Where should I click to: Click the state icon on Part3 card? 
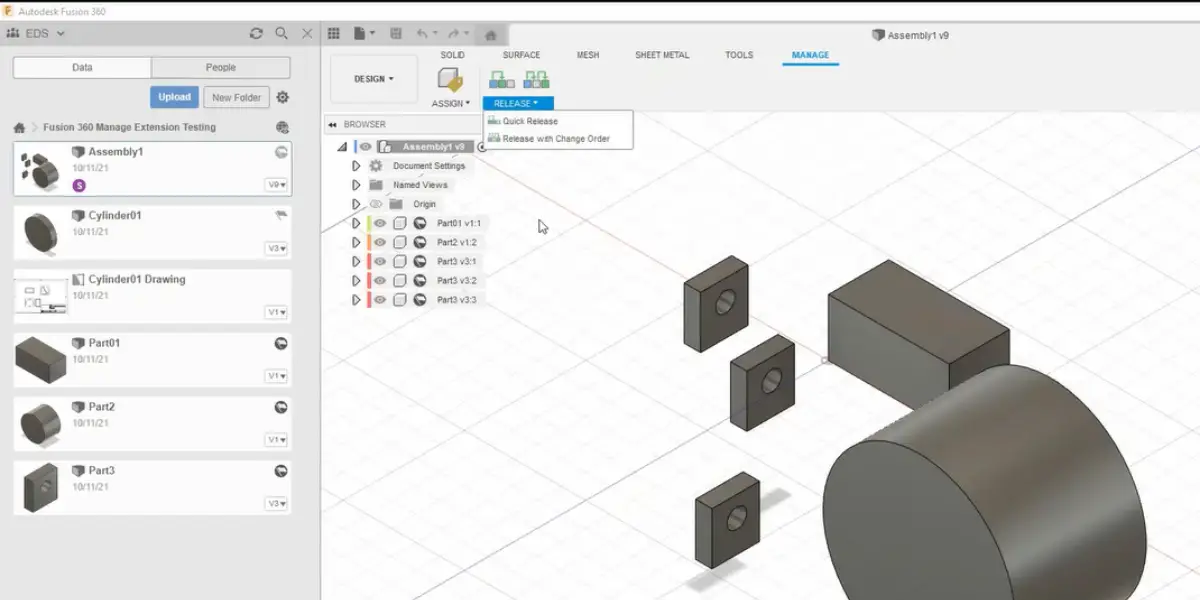click(281, 471)
